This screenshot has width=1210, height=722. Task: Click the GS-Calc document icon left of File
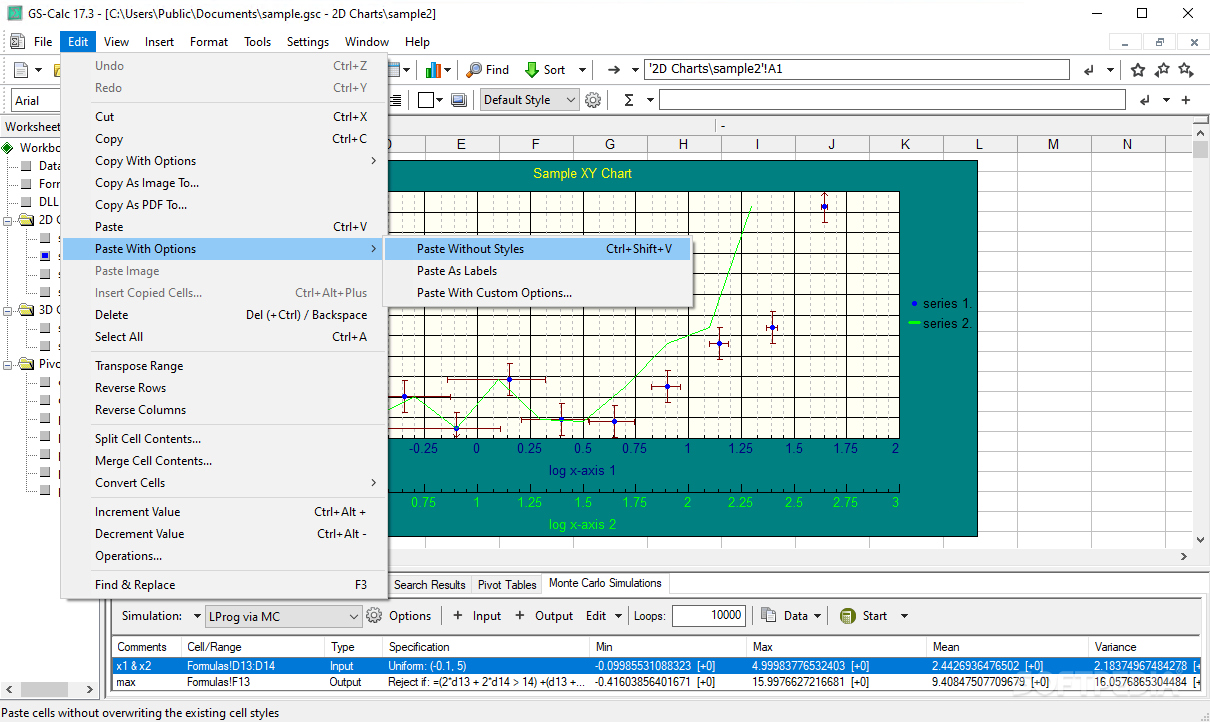pyautogui.click(x=16, y=42)
